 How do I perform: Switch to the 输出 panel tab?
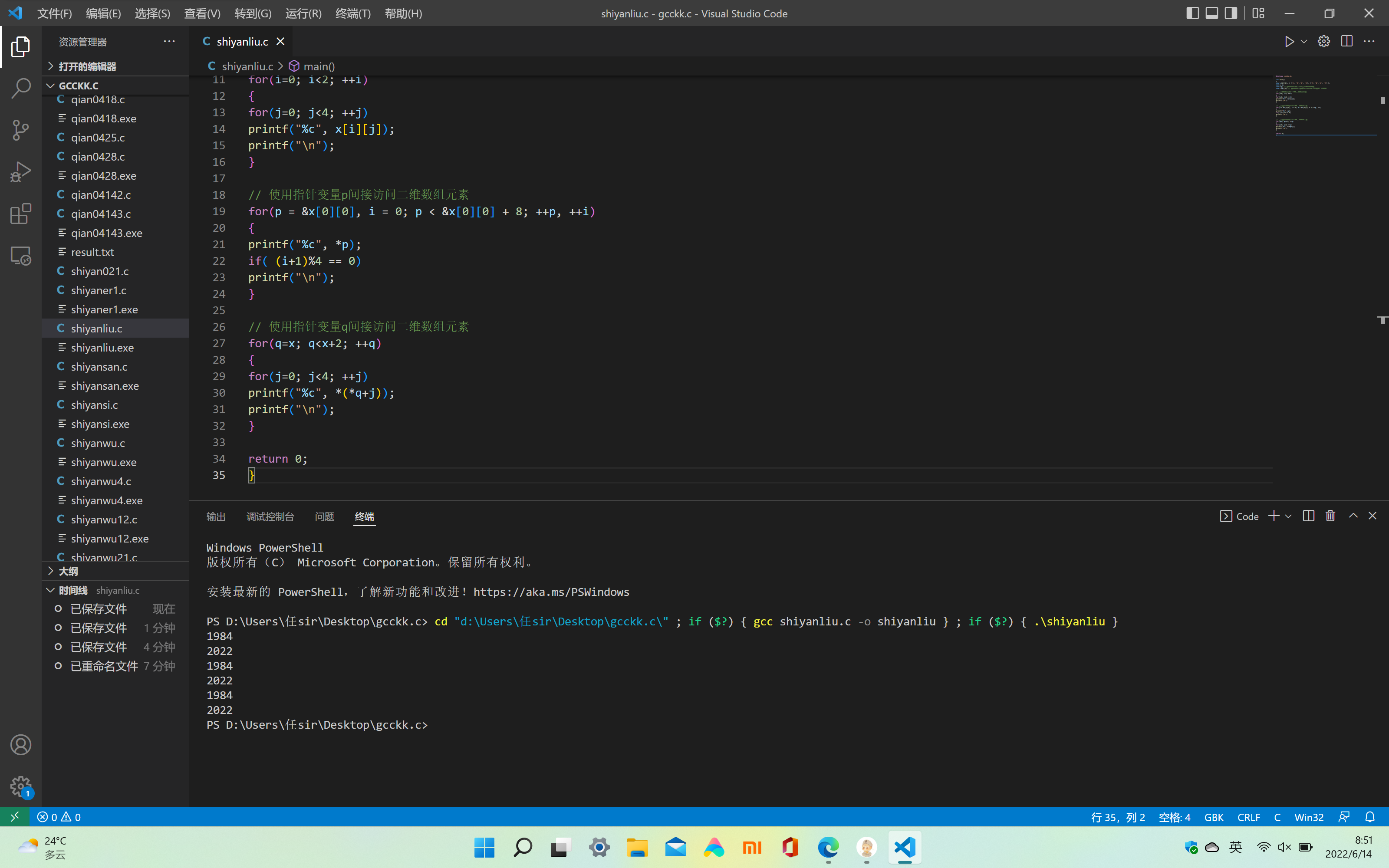(x=216, y=516)
